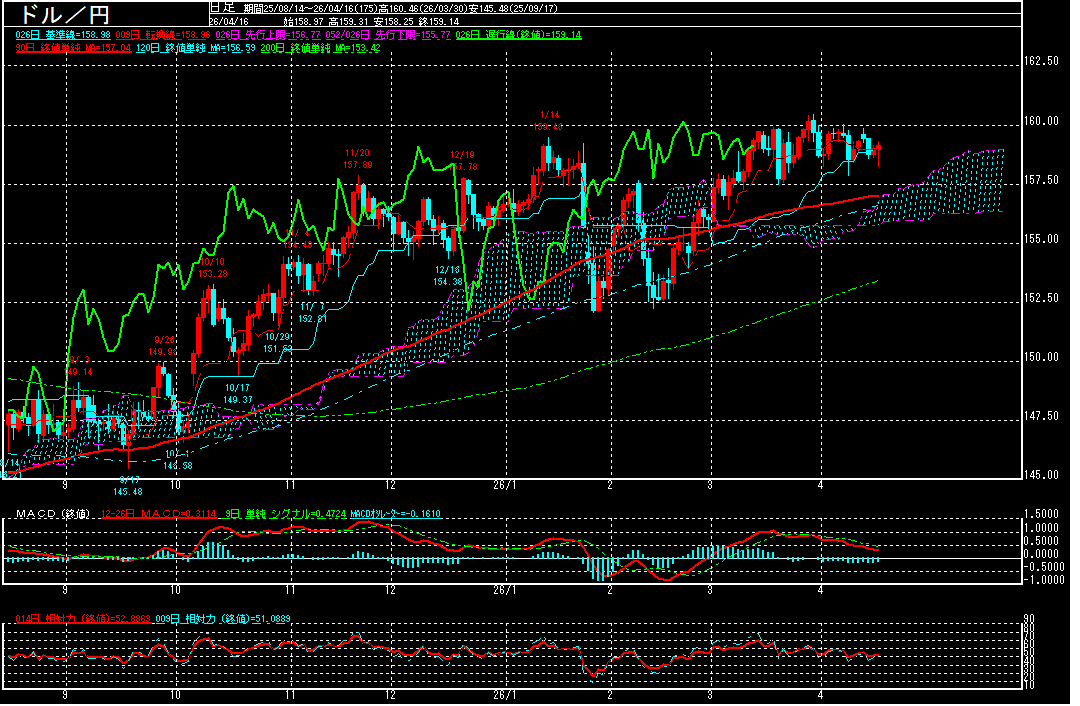The width and height of the screenshot is (1080, 706).
Task: Select the 基準線=158.98 legend entry
Action: click(x=60, y=35)
